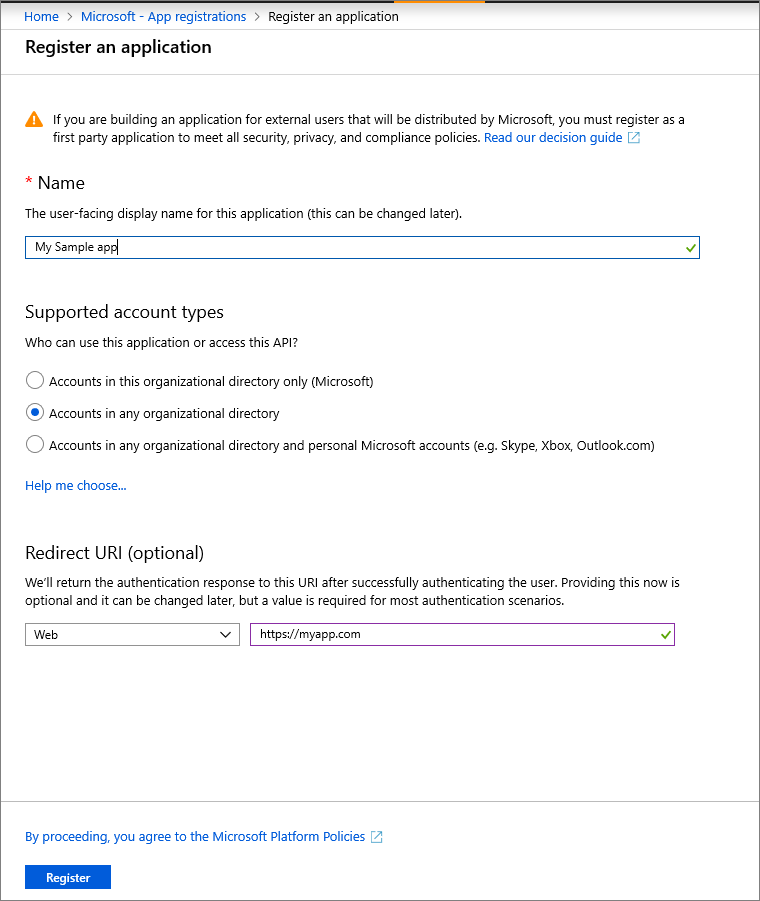Click green checkmark in Redirect URI field
The height and width of the screenshot is (901, 760).
click(x=666, y=634)
